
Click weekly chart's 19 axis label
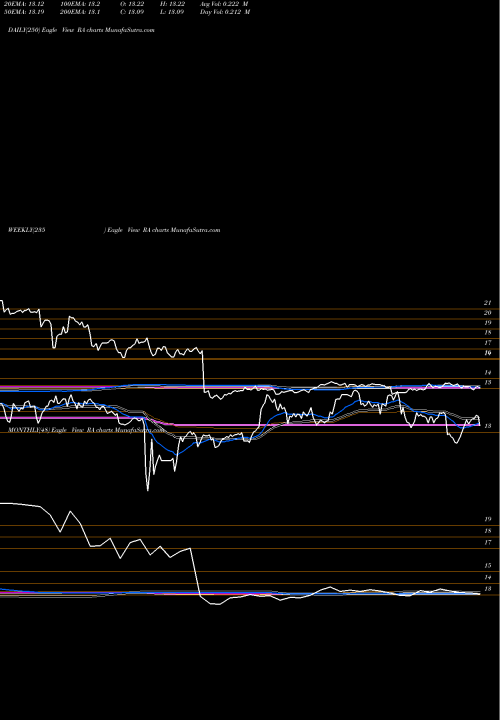(x=488, y=323)
